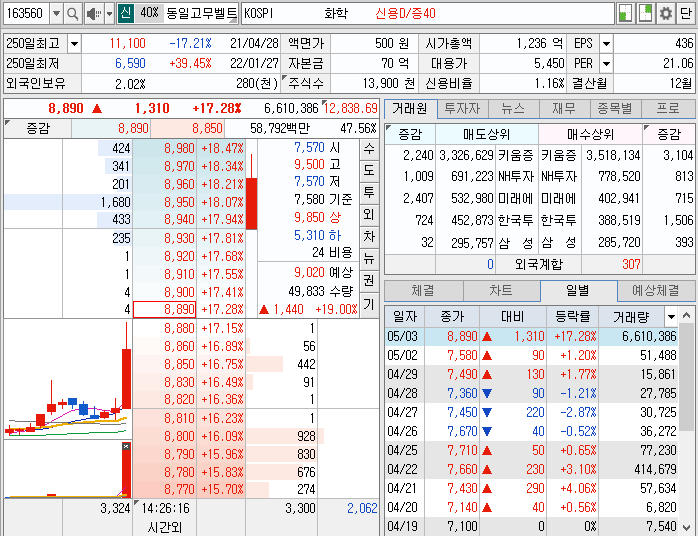This screenshot has height=536, width=698.
Task: Click the 차 side button
Action: [369, 237]
